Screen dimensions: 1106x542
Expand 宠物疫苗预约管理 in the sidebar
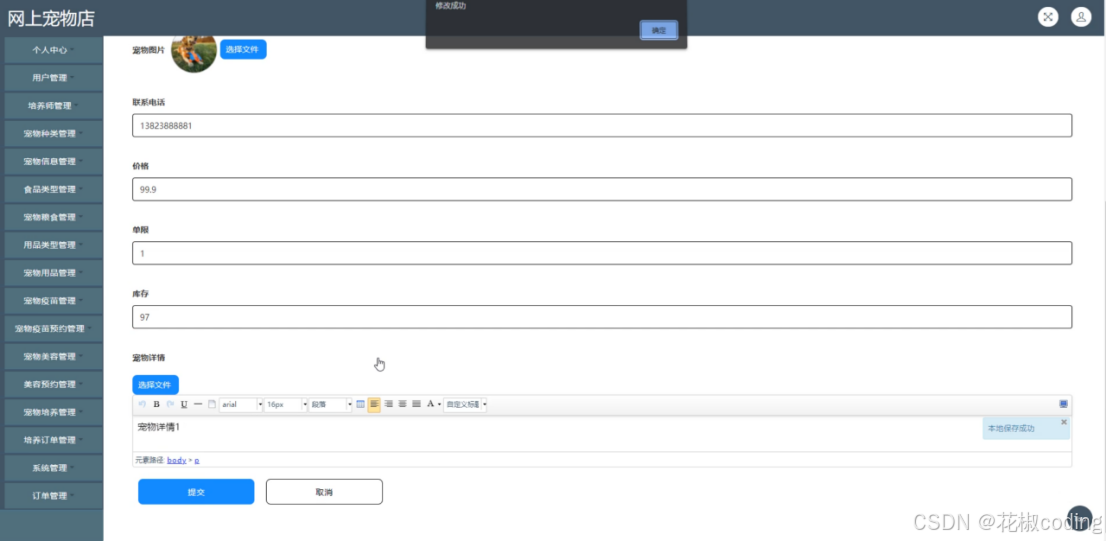[x=54, y=329]
